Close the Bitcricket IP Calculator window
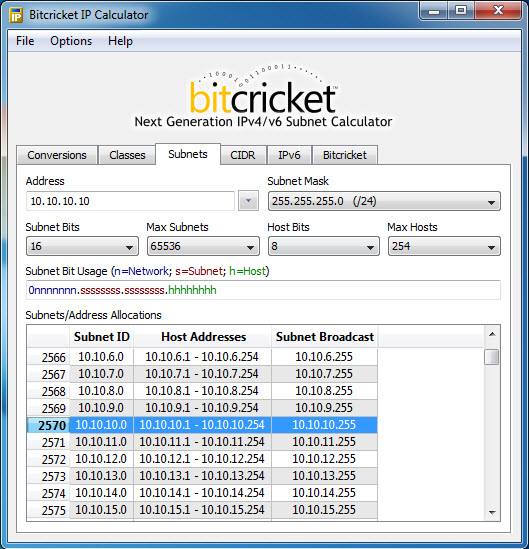 tap(498, 11)
